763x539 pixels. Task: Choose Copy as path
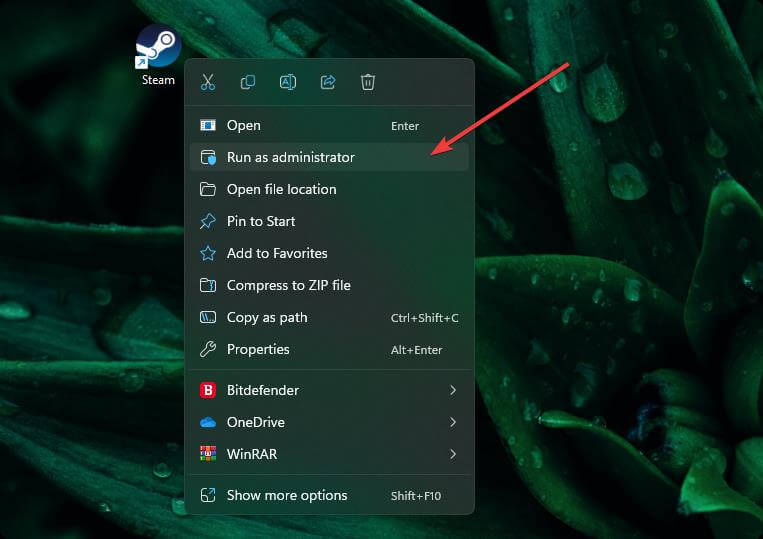point(329,318)
